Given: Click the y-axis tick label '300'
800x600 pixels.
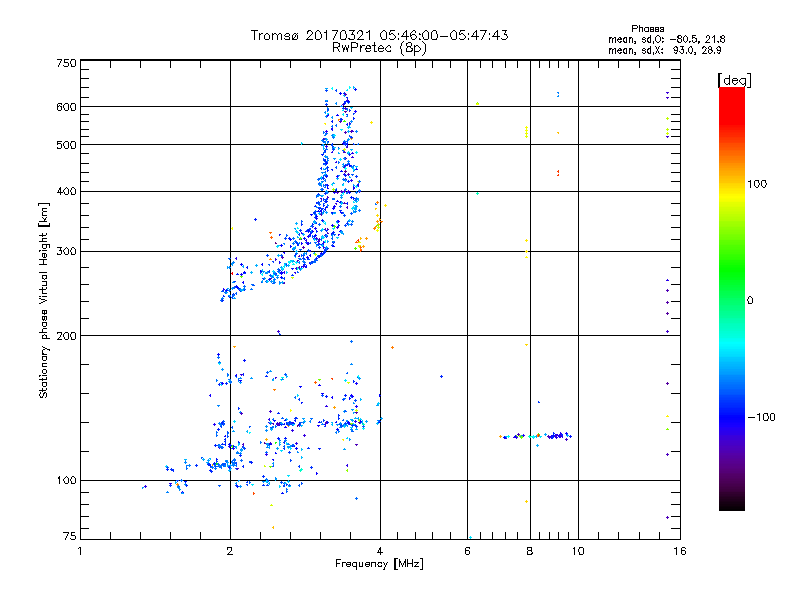Looking at the screenshot, I should tap(66, 252).
